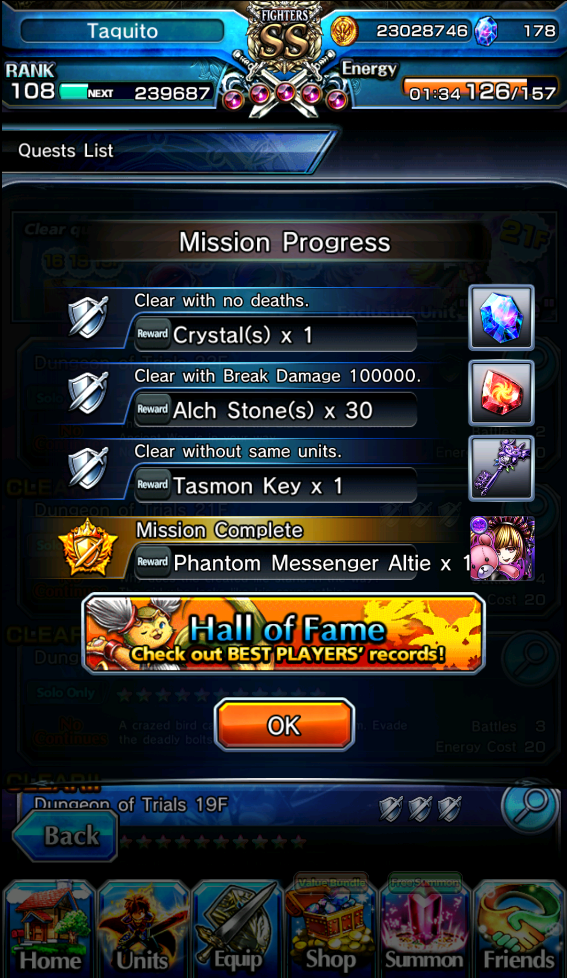Tap the Back arrow button
Viewport: 567px width, 978px height.
click(65, 836)
